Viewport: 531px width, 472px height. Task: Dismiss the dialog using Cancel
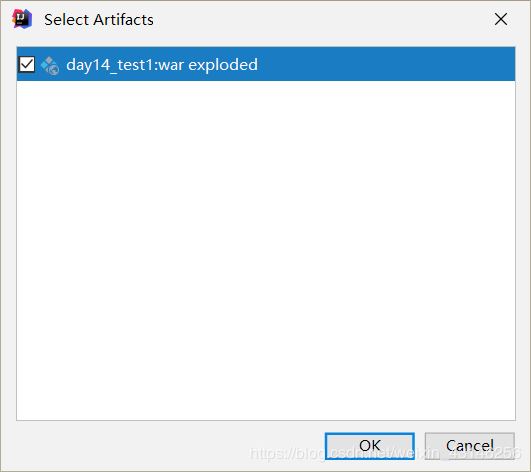pos(470,446)
